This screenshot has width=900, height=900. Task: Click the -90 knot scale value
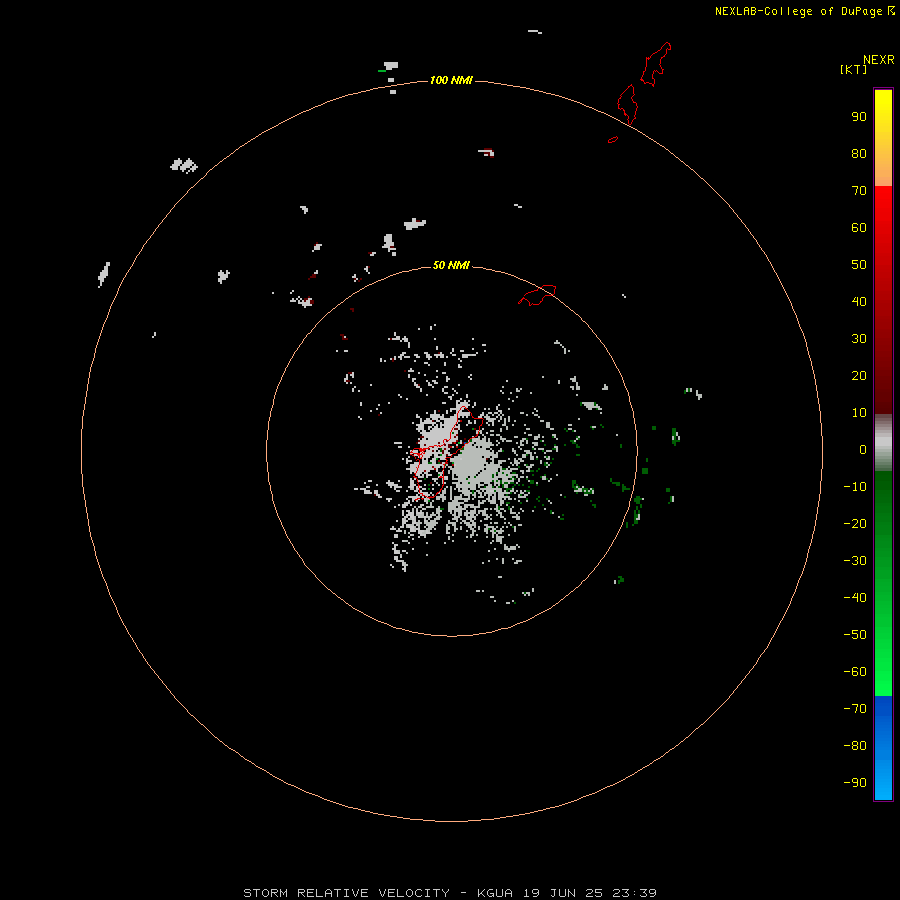pyautogui.click(x=855, y=783)
